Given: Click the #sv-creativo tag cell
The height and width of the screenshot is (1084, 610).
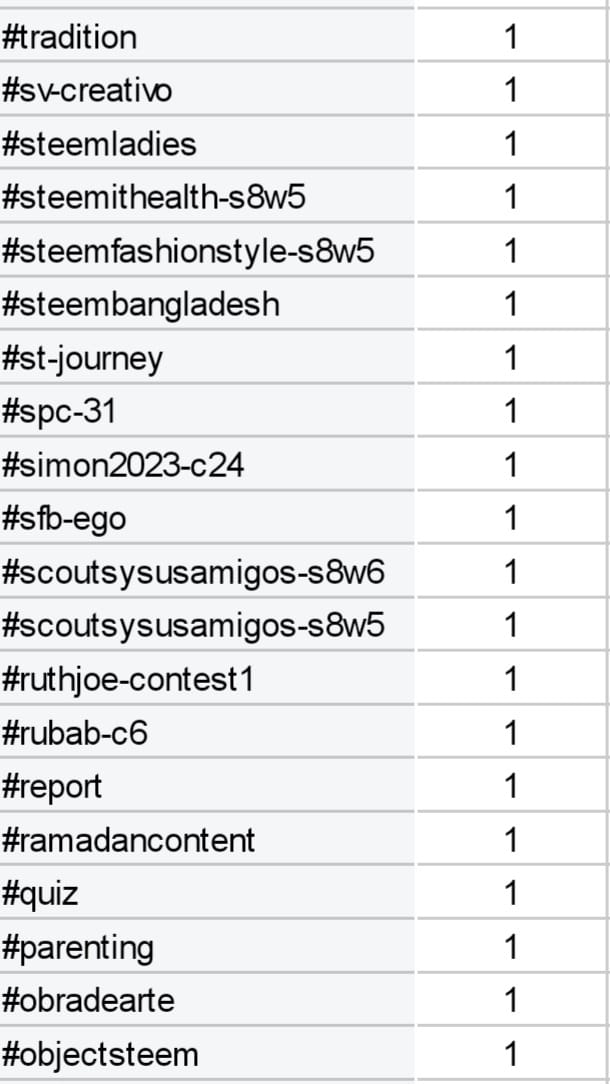Looking at the screenshot, I should click(x=207, y=89).
